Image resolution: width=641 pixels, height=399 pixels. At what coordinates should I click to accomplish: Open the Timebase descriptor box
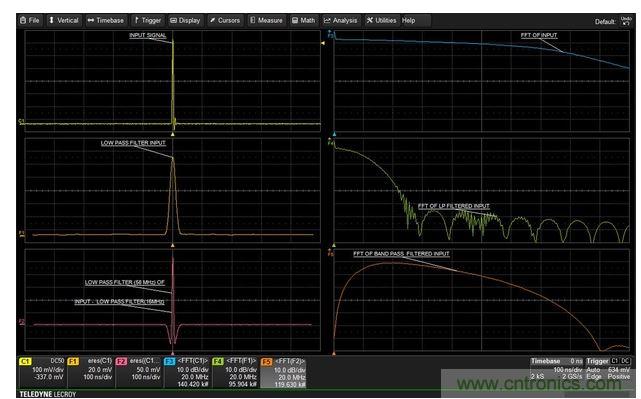pyautogui.click(x=557, y=369)
